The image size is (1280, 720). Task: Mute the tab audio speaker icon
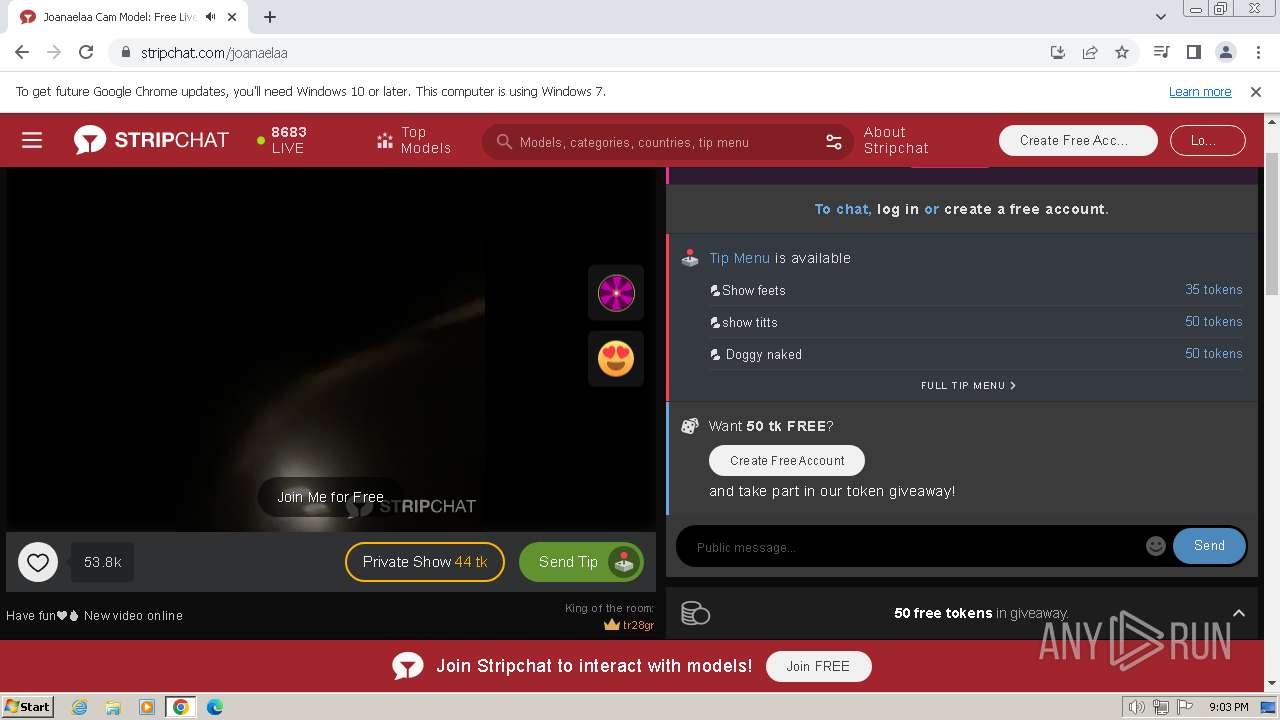[x=211, y=17]
